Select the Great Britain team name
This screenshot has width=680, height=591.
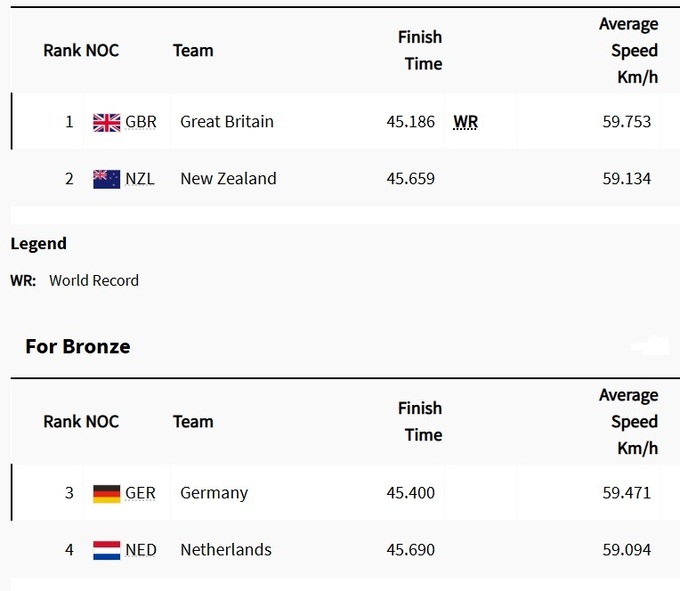pos(227,122)
